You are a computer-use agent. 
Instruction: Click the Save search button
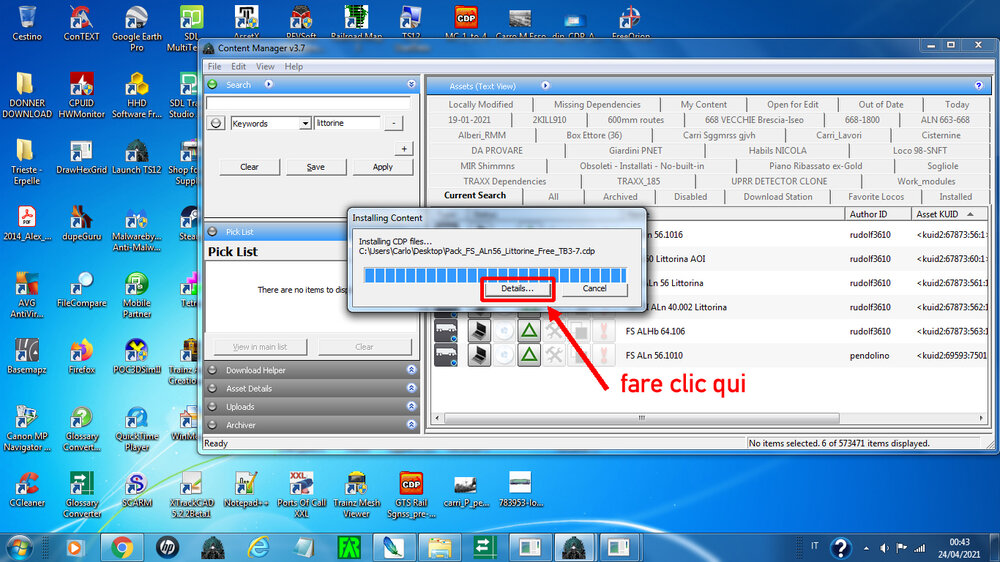316,166
